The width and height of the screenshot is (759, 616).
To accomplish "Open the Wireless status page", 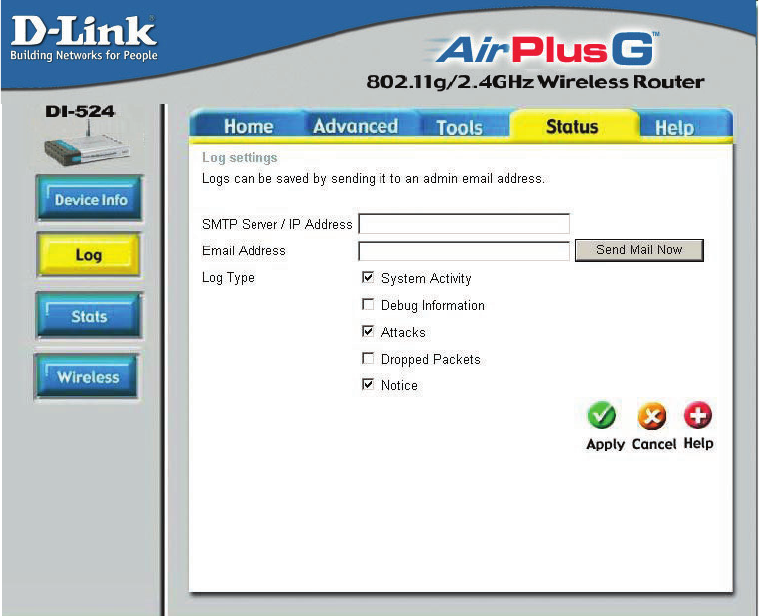I will pyautogui.click(x=88, y=376).
